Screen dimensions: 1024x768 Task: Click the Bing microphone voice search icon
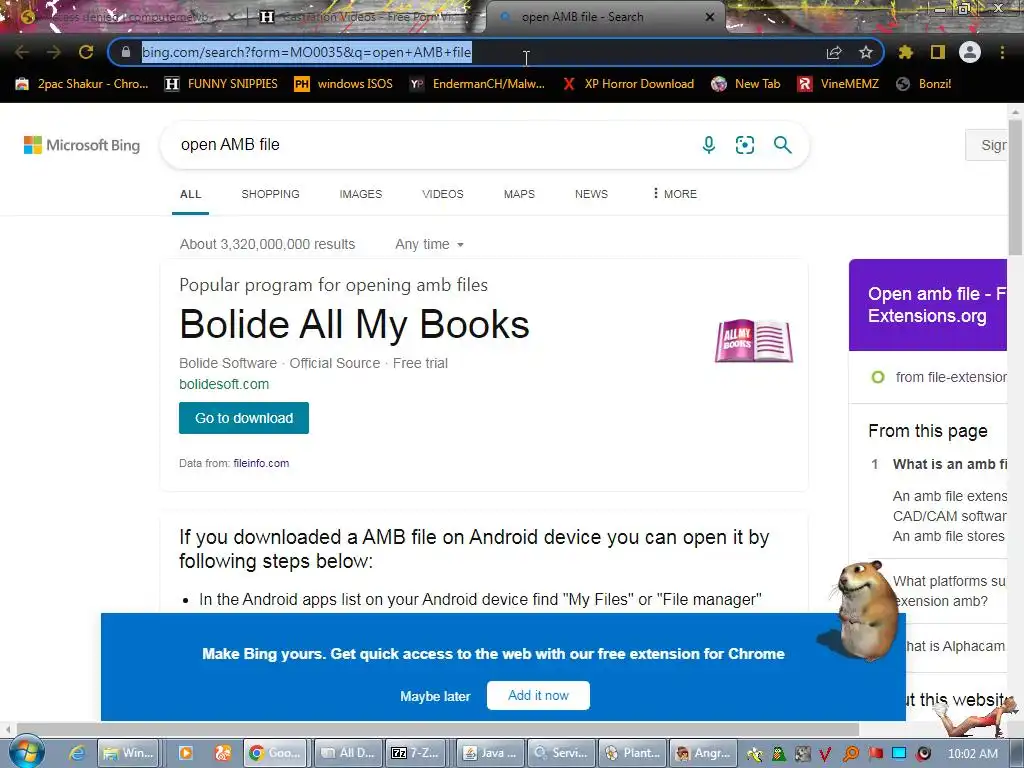[709, 145]
